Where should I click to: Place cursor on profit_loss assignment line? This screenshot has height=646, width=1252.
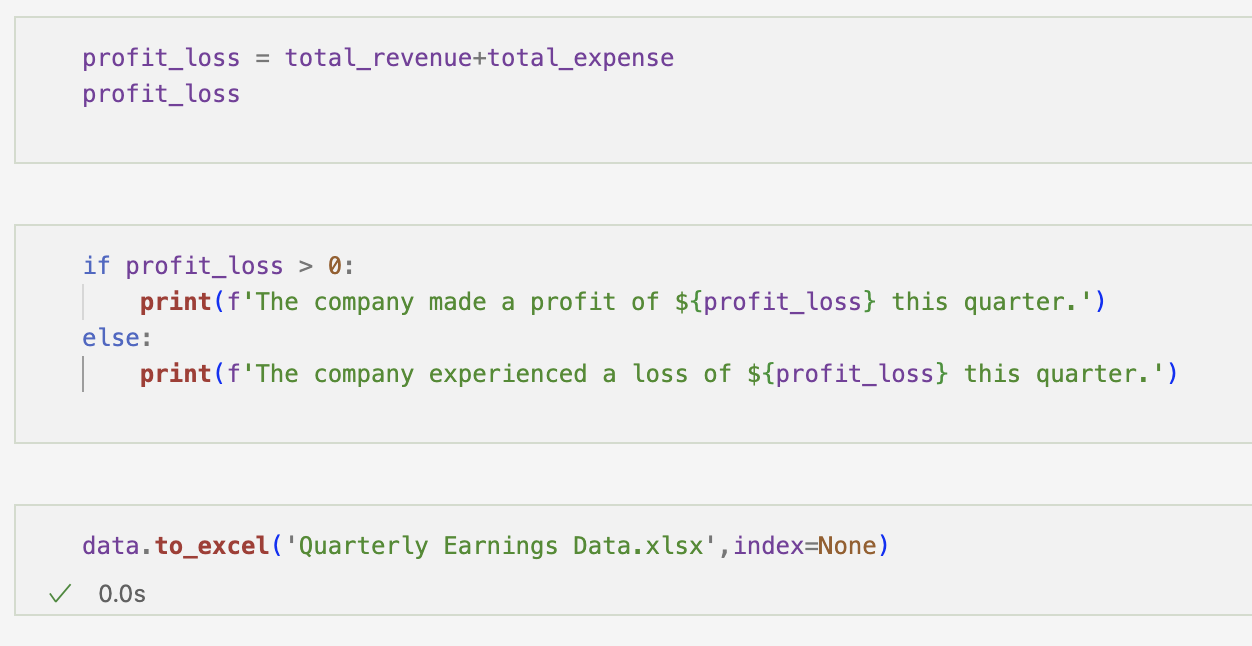click(x=378, y=58)
